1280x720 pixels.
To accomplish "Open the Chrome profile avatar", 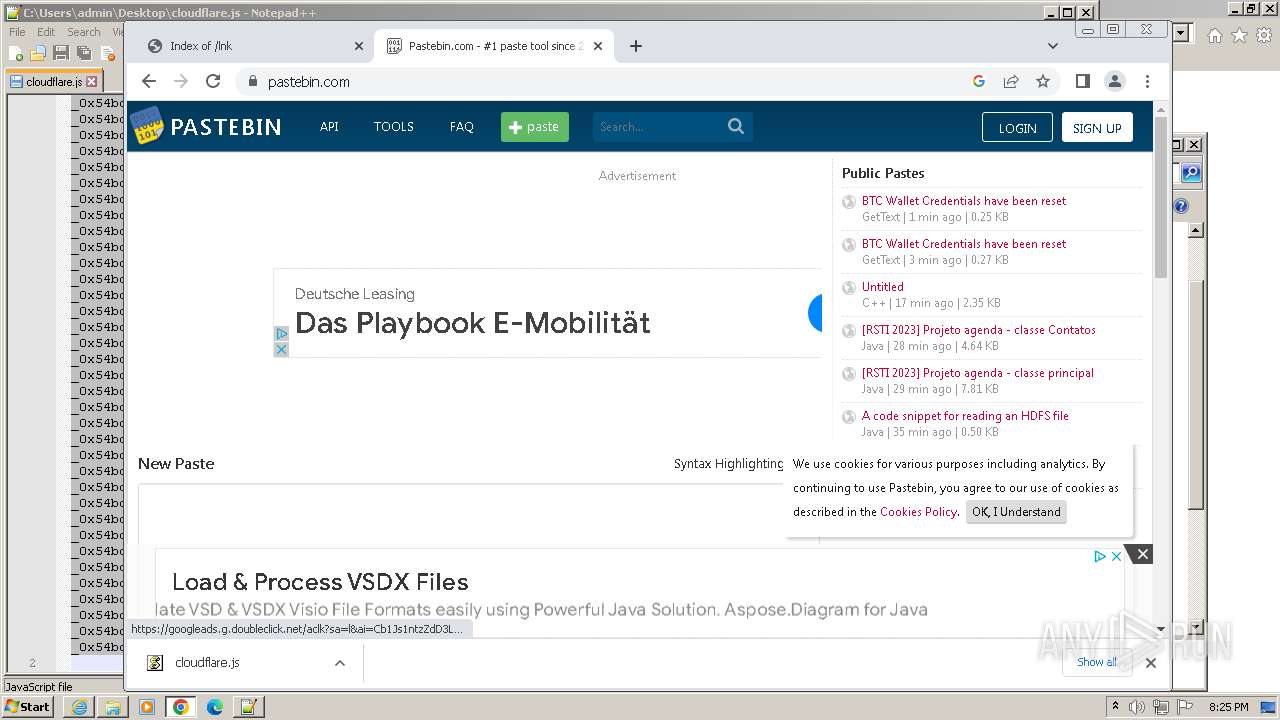I will 1115,81.
